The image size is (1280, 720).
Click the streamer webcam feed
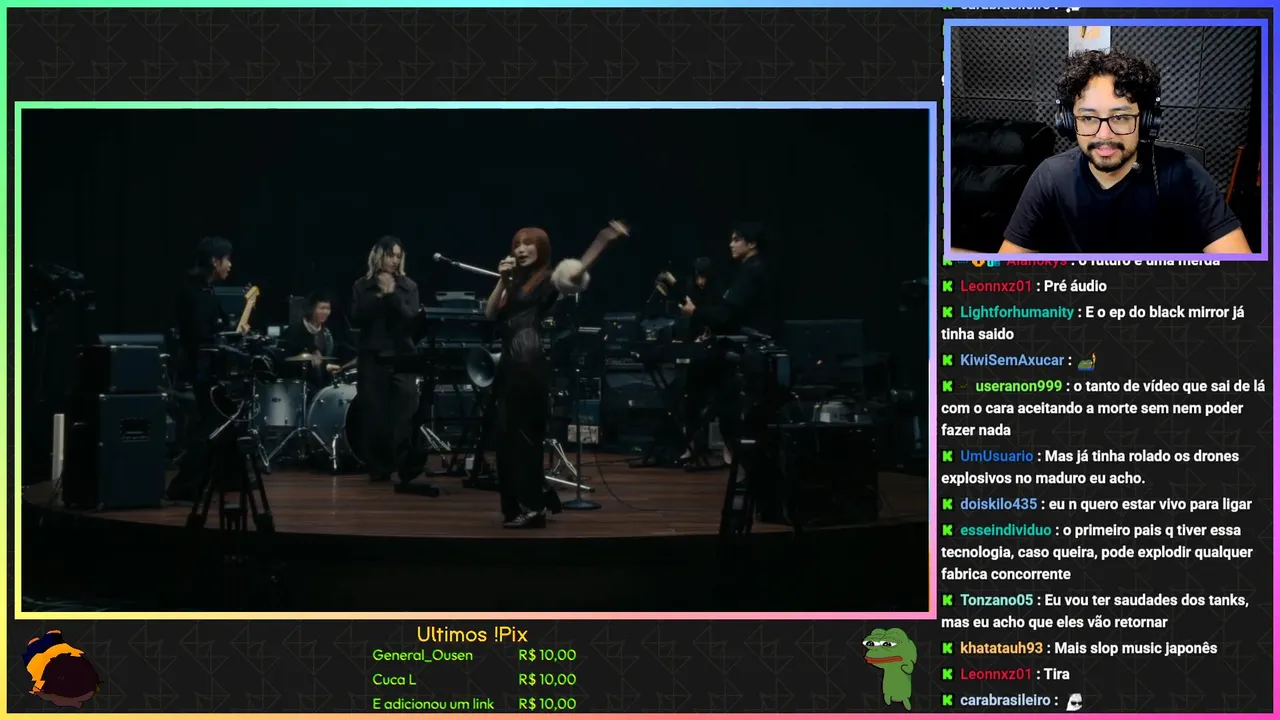click(1105, 139)
